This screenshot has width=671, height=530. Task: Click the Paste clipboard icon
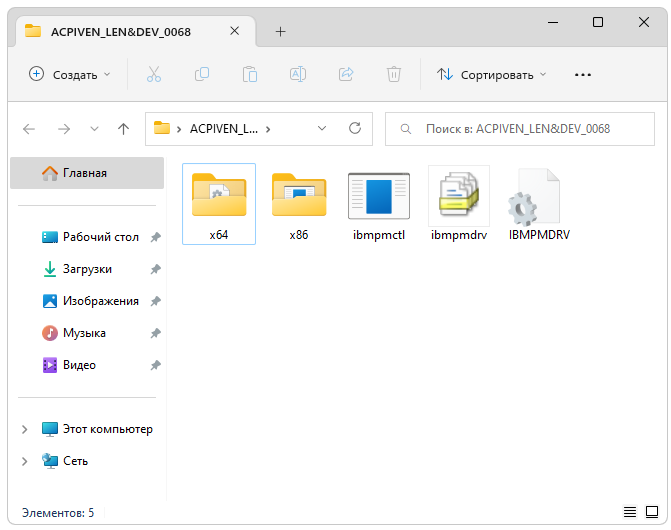(x=249, y=74)
